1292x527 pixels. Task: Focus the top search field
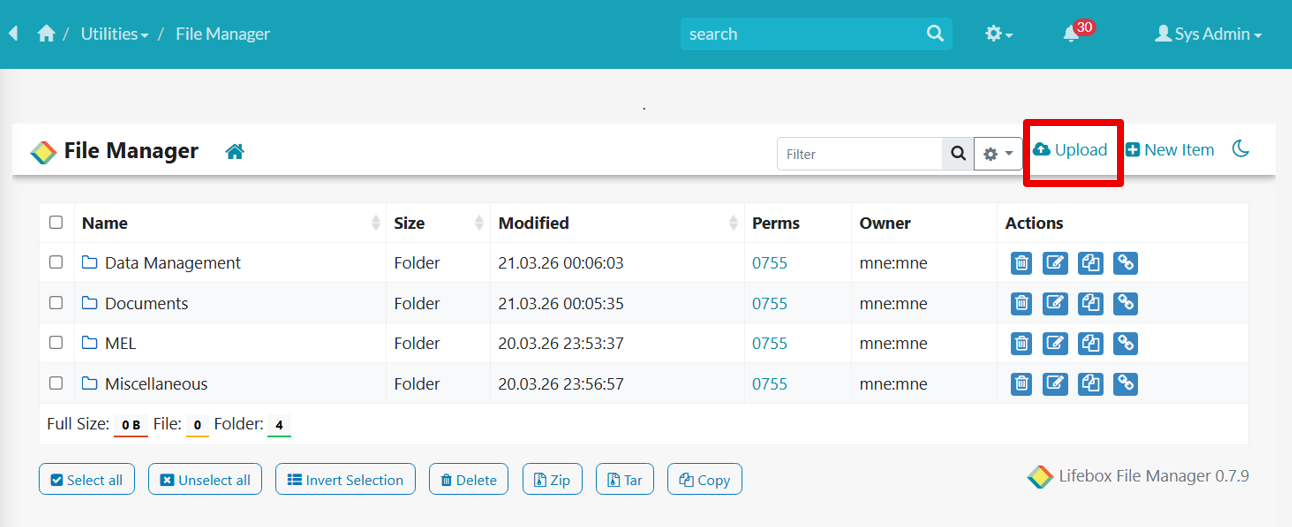pos(802,34)
